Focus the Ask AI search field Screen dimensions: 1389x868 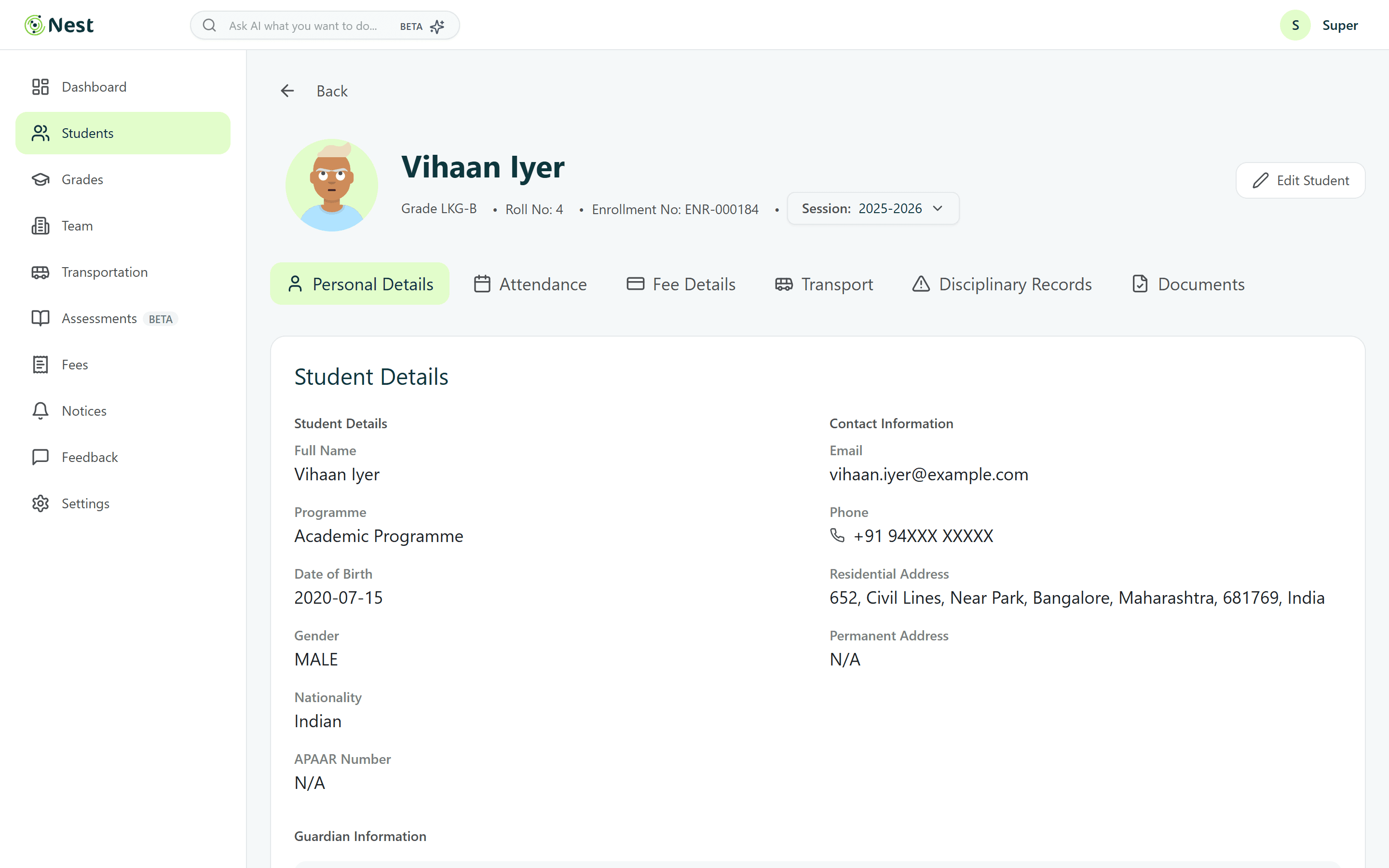click(325, 25)
